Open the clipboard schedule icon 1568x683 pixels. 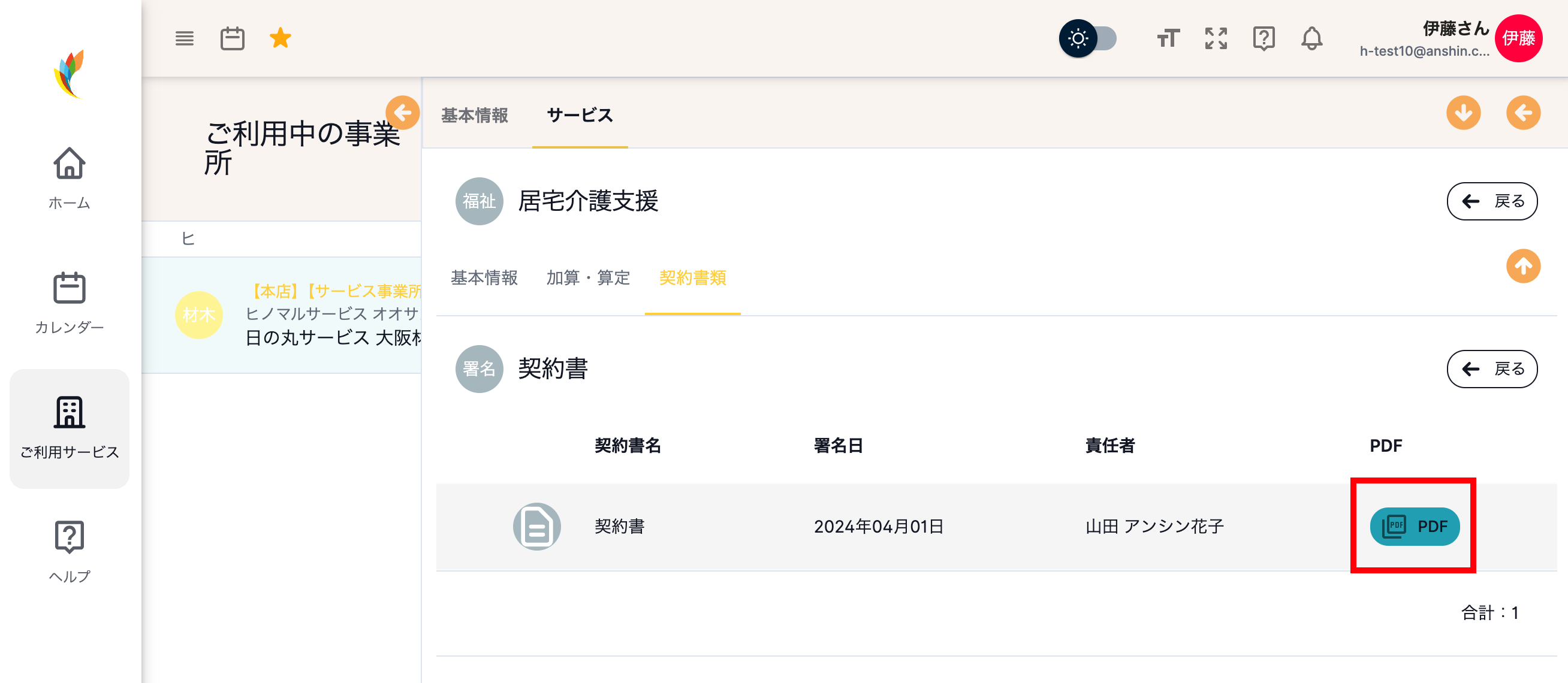pos(232,38)
